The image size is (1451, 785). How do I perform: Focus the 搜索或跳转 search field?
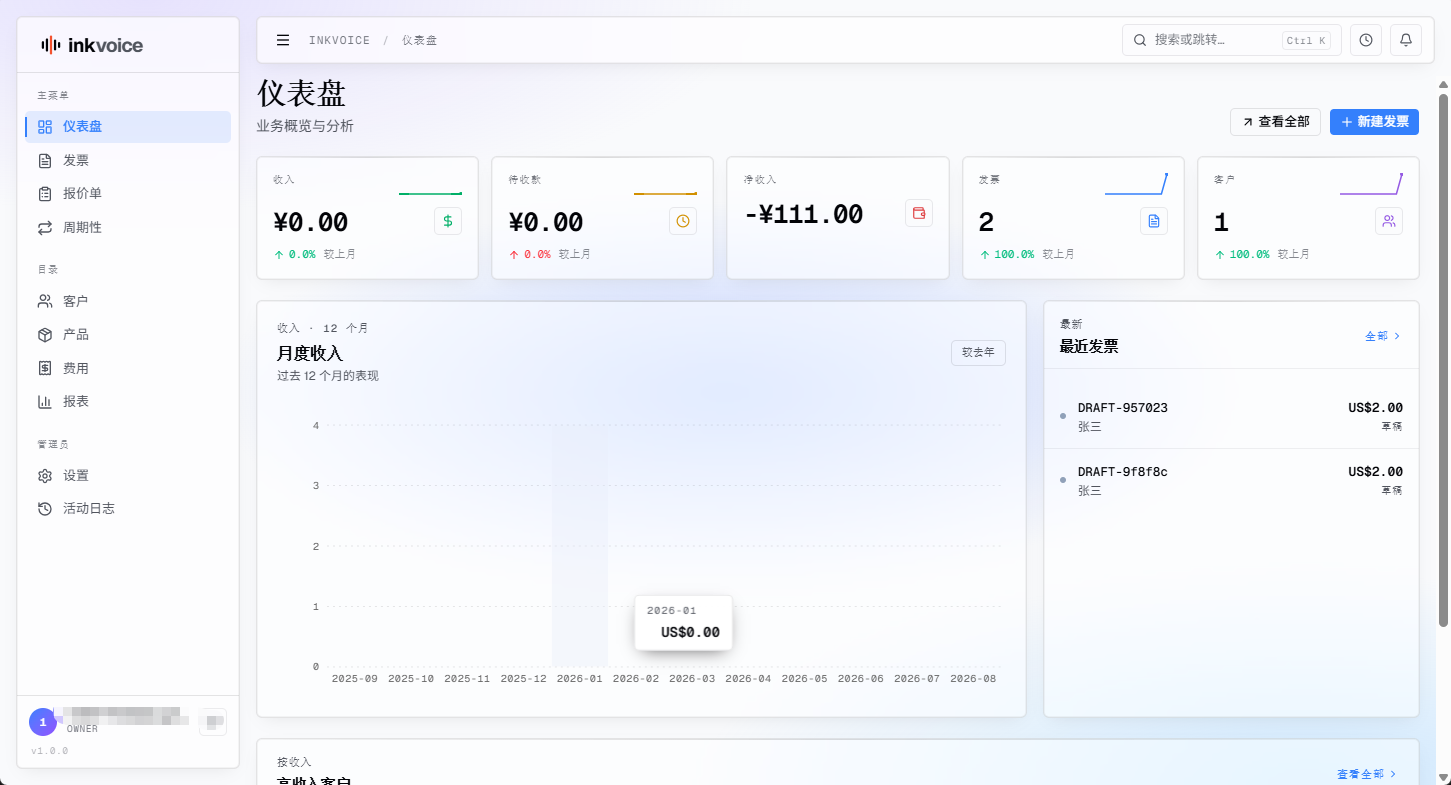(1231, 40)
